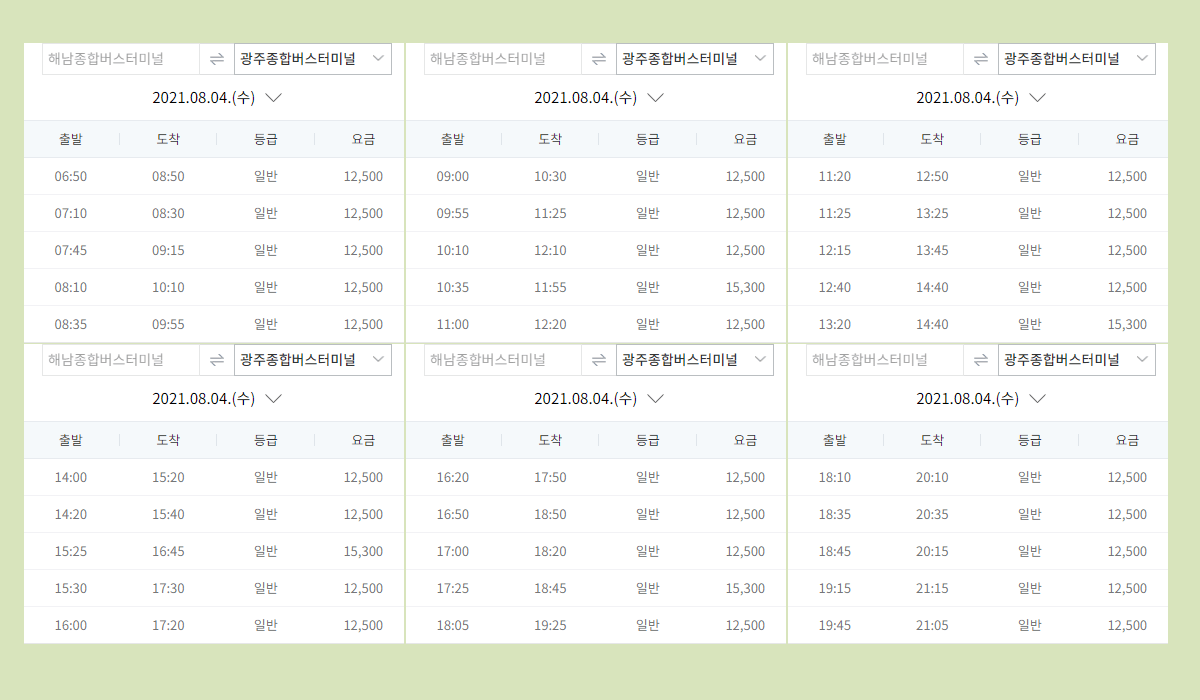Select the 13:20 departure time
This screenshot has height=700, width=1200.
(x=835, y=324)
